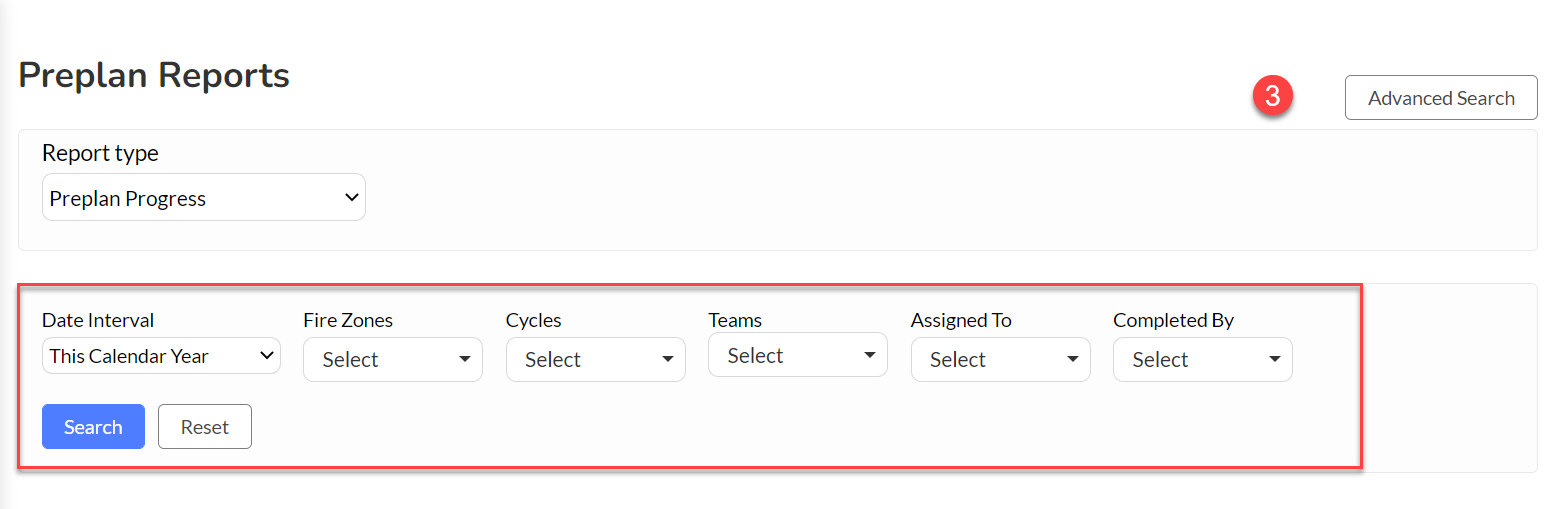Click the chevron arrow on Report type dropdown

[x=351, y=198]
